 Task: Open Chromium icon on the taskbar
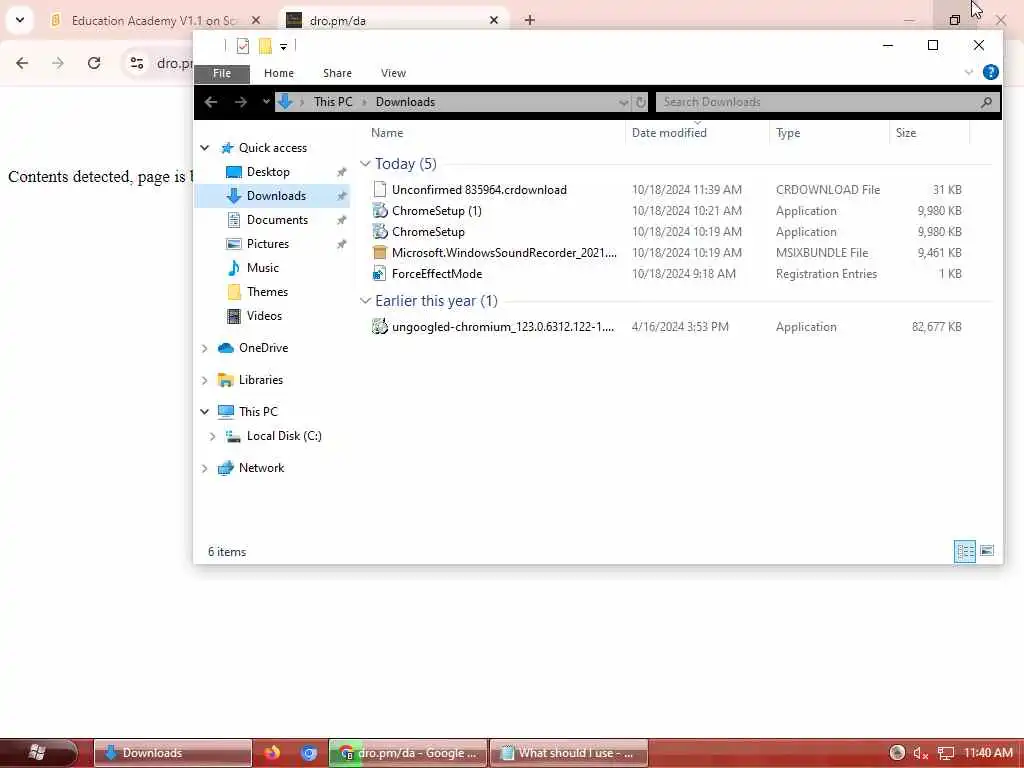point(309,753)
